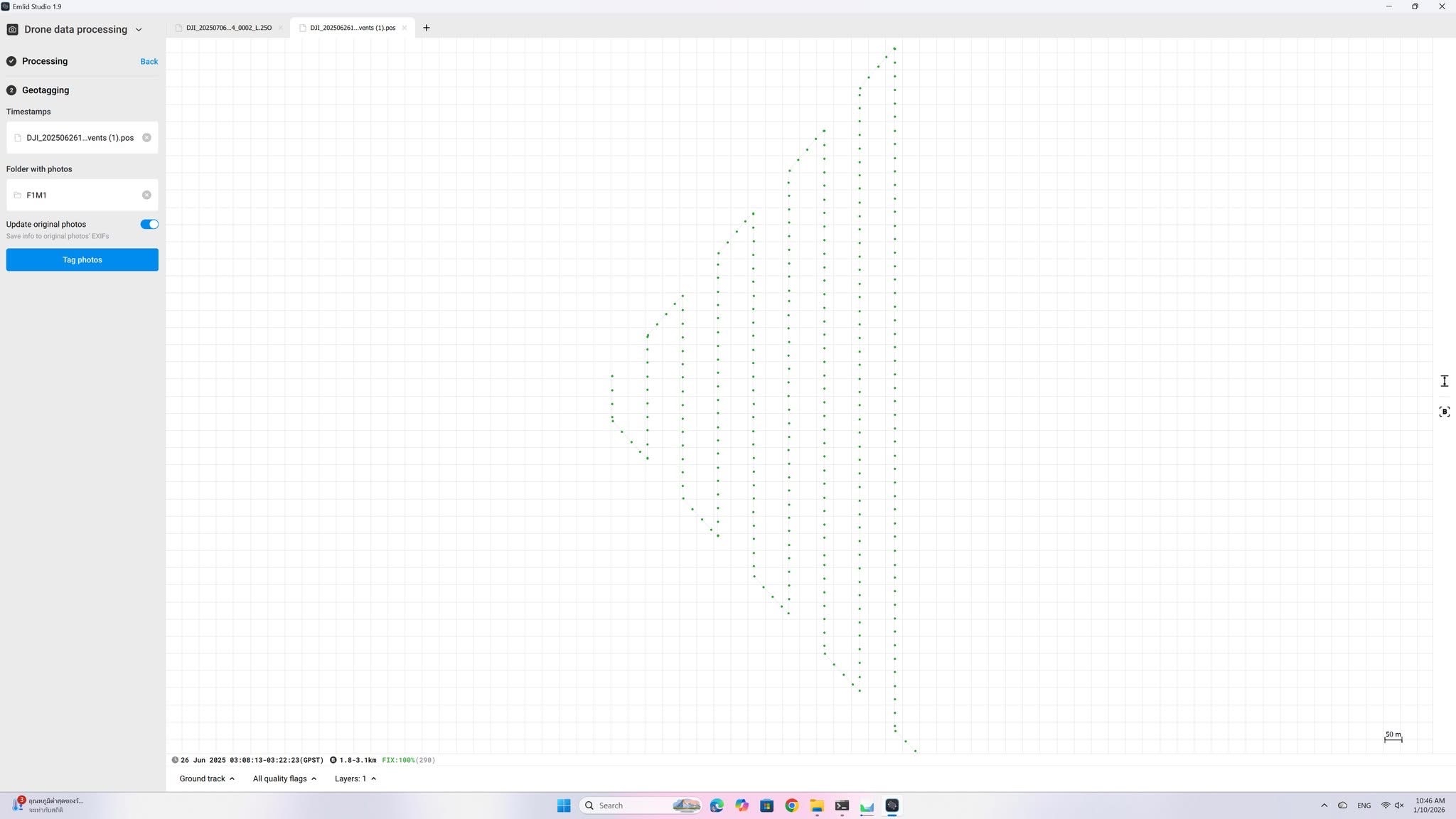The image size is (1456, 819).
Task: Click the camera icon beside Drone data processing
Action: coord(12,30)
